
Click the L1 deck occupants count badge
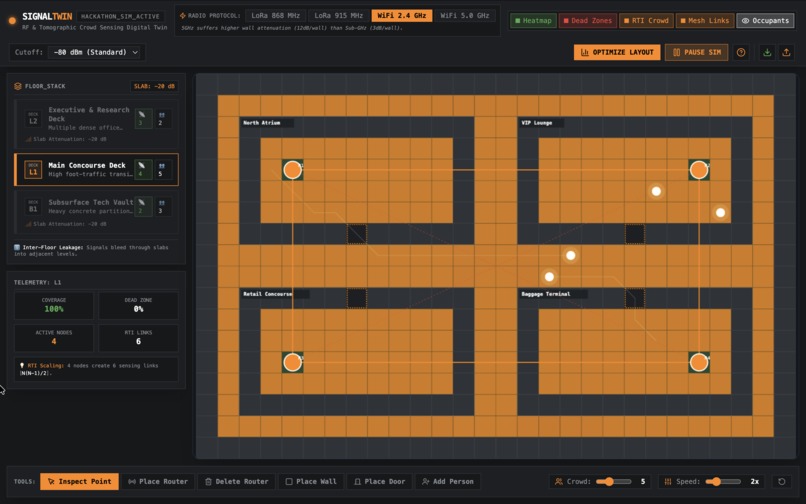(162, 169)
